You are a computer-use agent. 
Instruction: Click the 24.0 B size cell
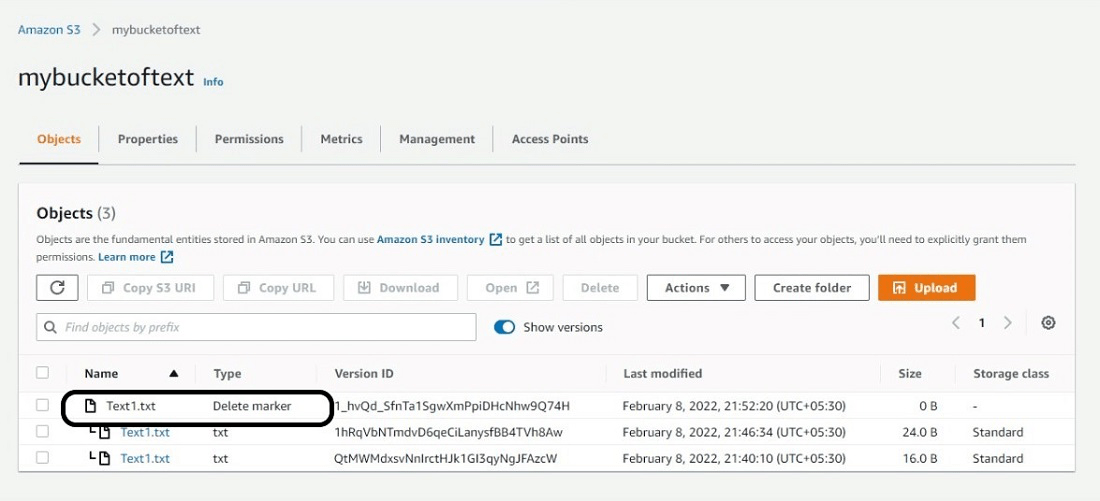coord(920,432)
